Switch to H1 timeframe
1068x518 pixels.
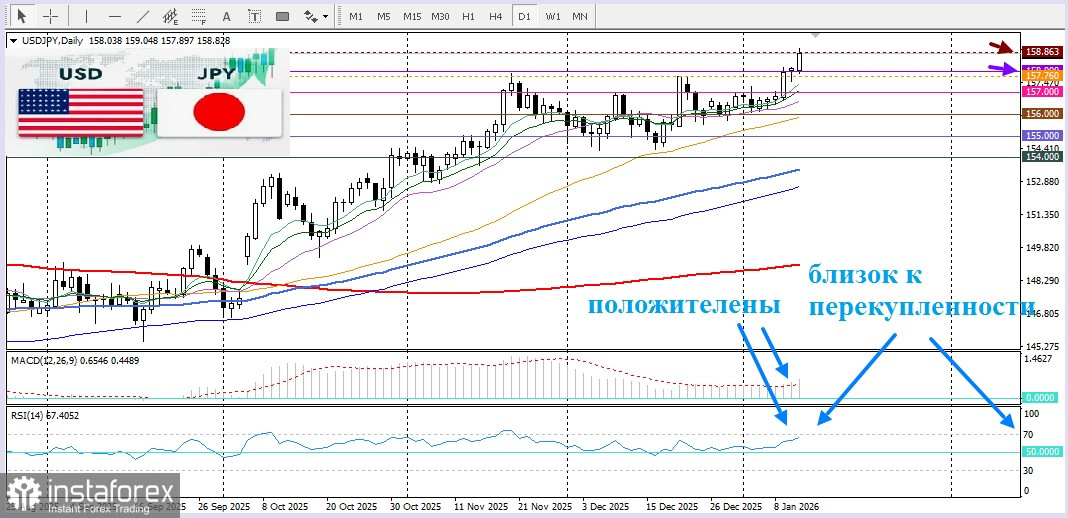468,16
